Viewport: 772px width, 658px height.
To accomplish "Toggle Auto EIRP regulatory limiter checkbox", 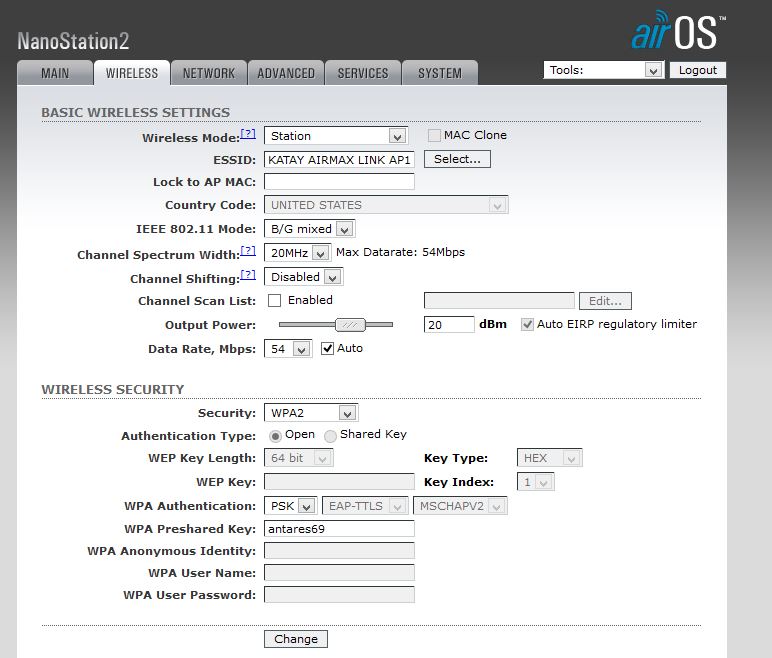I will point(527,325).
